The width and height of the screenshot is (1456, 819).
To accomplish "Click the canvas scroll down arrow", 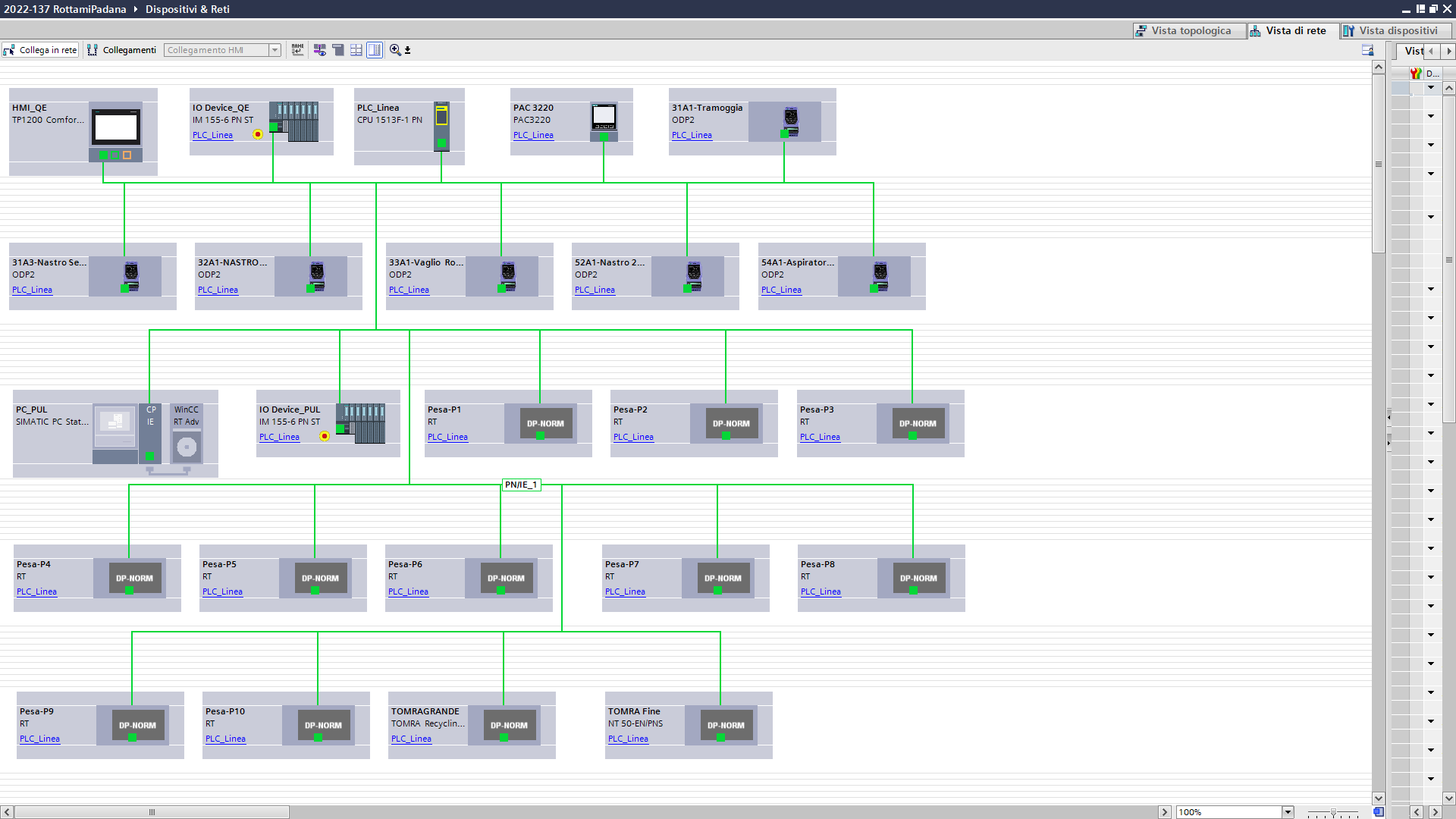I will [1379, 799].
